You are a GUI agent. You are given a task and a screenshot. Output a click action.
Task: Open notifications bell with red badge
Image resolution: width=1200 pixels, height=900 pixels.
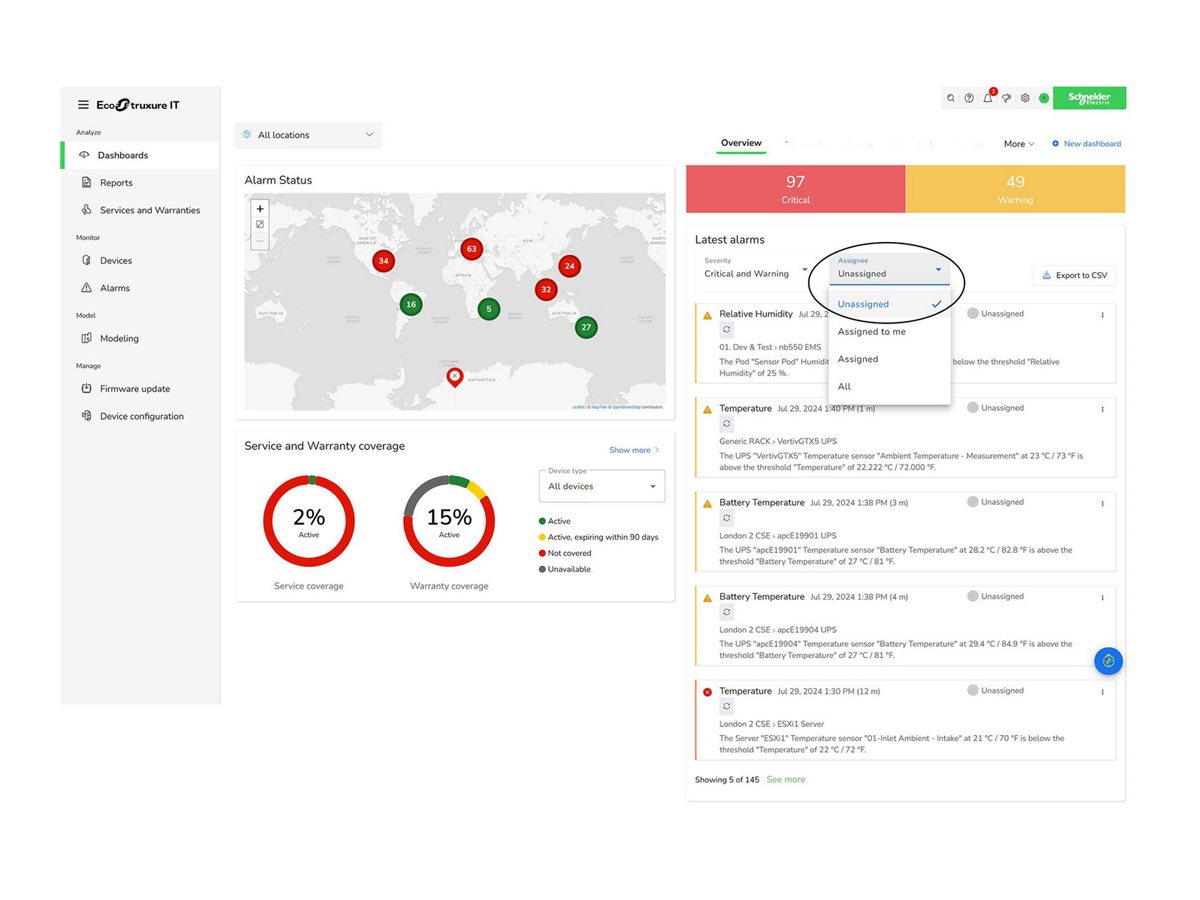click(x=988, y=98)
